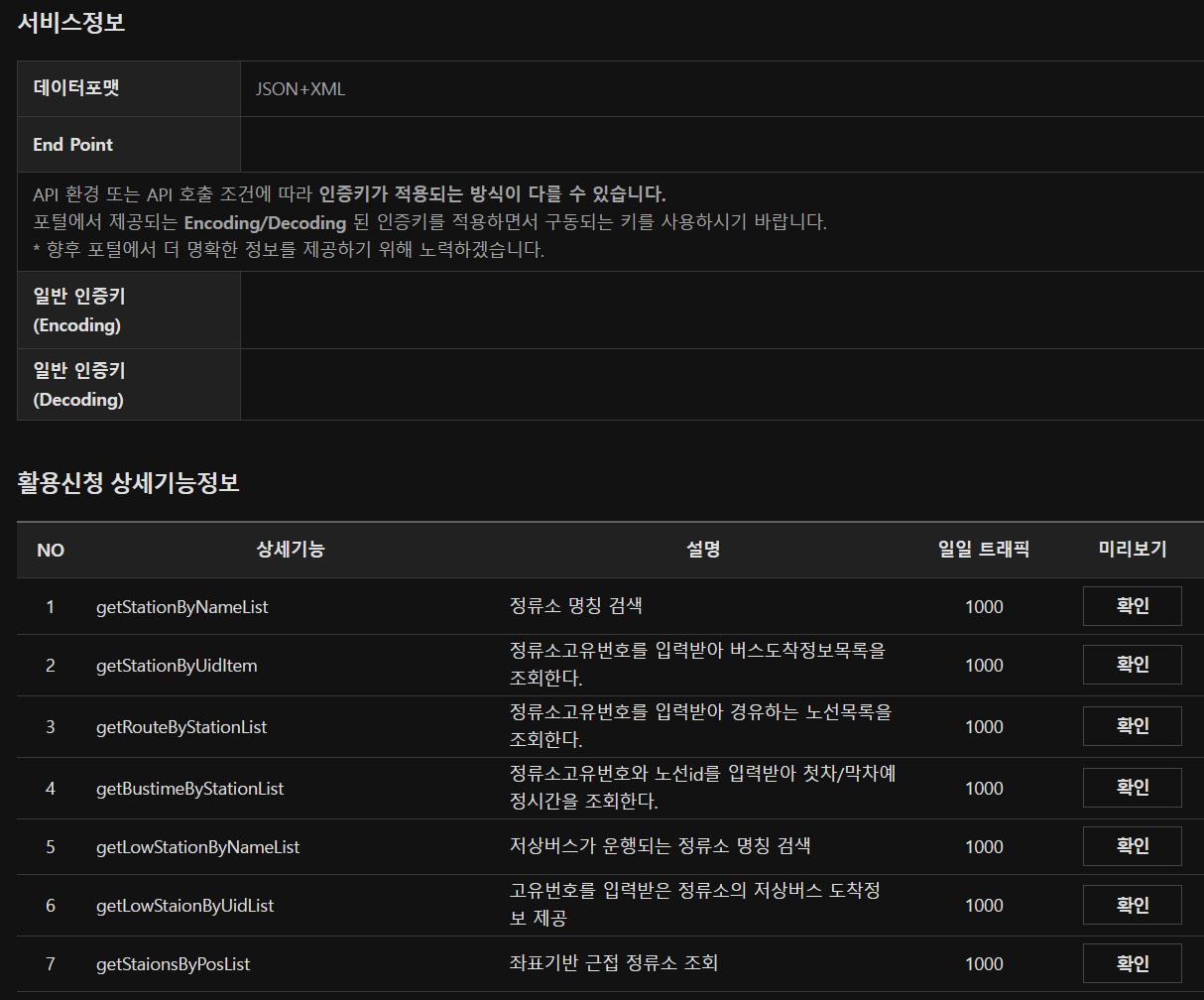
Task: Click the 서비스정보 section heading
Action: [71, 23]
